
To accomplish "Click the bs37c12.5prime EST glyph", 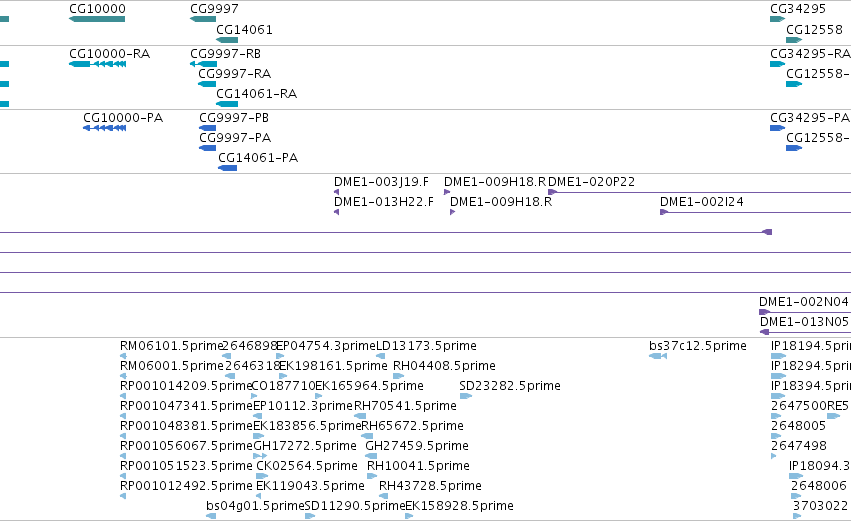I will tap(658, 356).
